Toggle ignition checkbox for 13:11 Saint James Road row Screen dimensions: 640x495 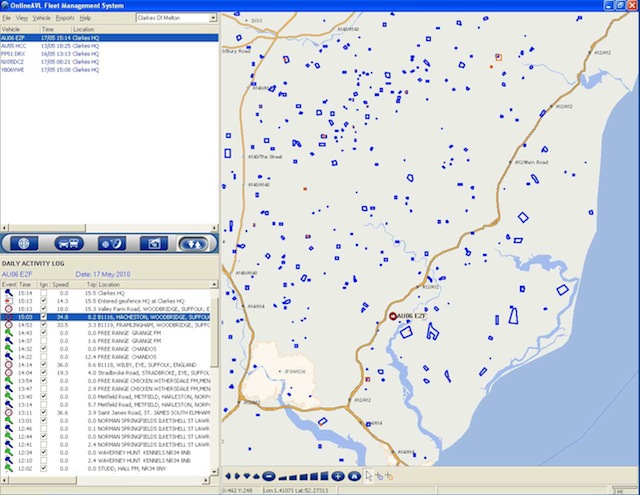(43, 412)
